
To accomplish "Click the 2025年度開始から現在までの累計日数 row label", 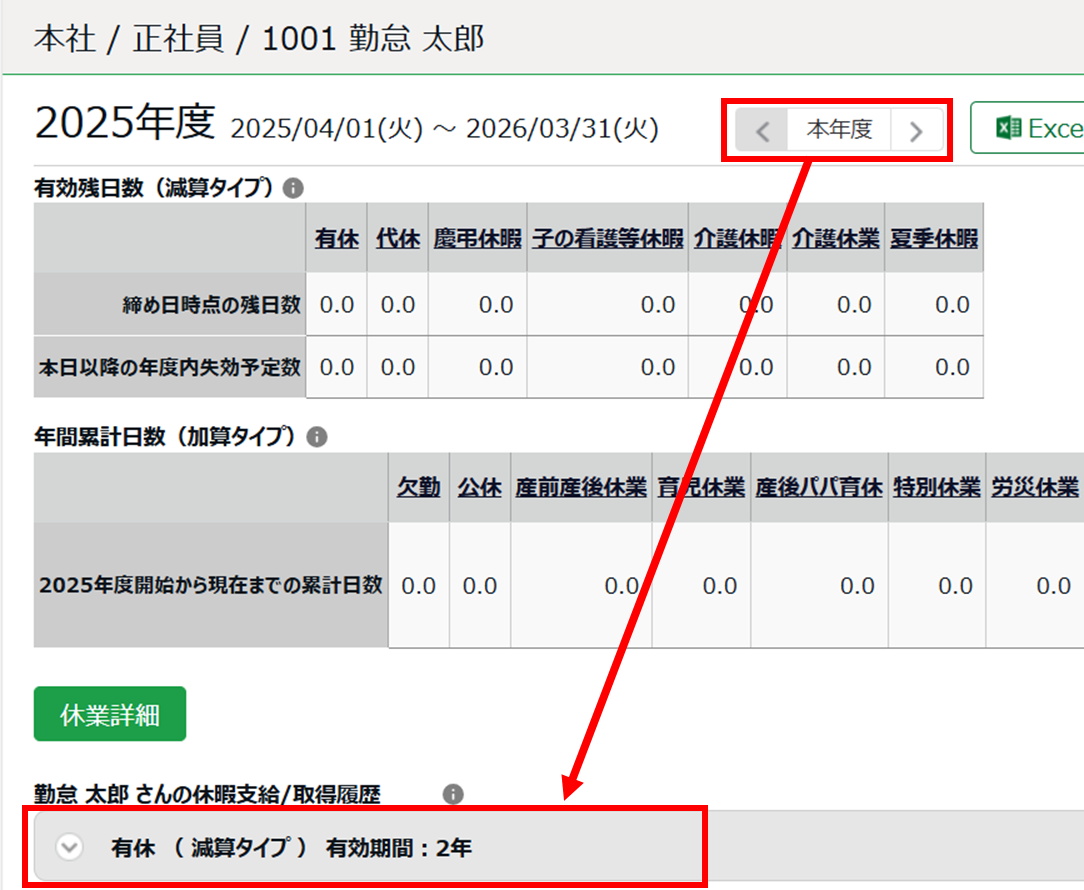I will tap(211, 585).
